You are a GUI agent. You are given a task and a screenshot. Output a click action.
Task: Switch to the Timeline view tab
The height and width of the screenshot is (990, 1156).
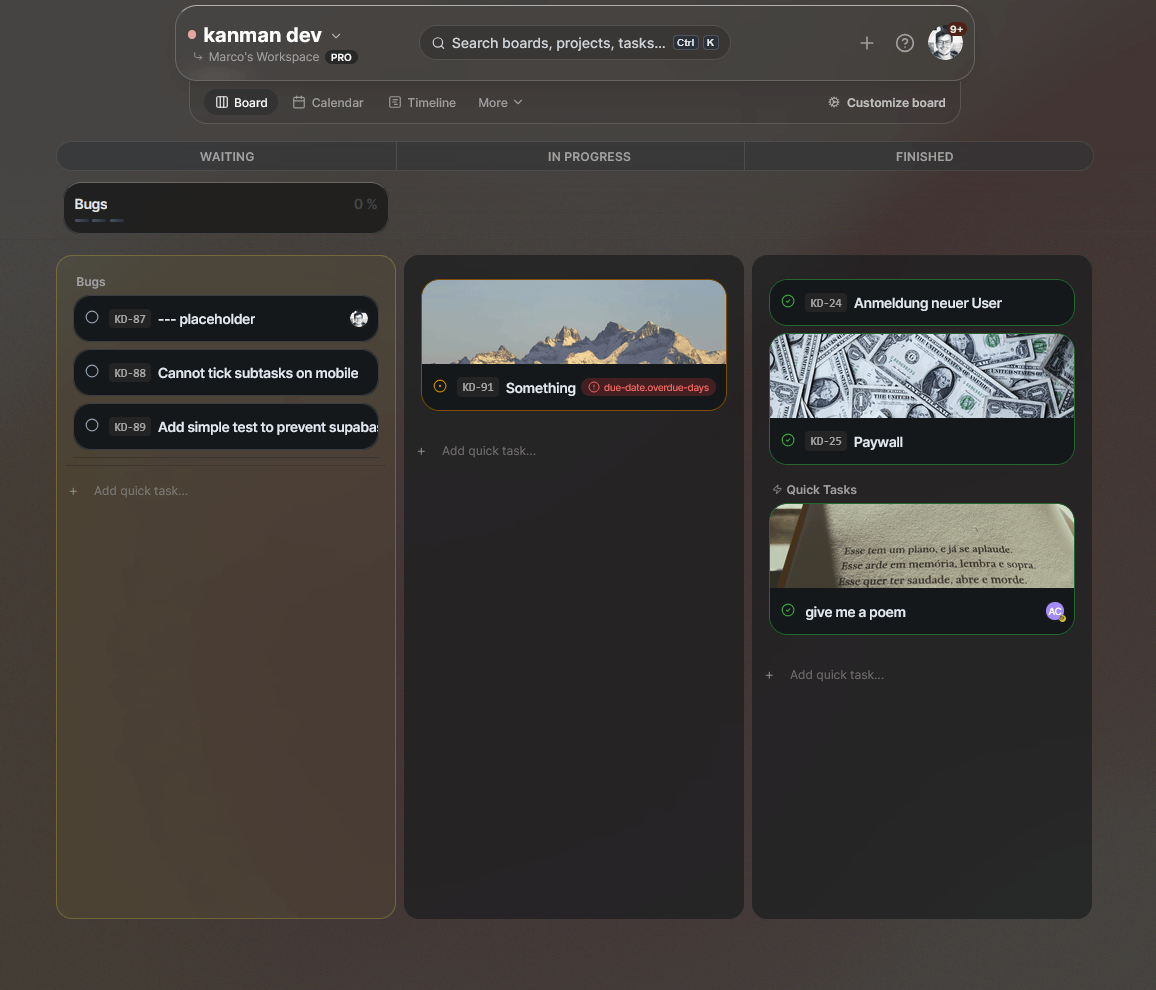tap(422, 103)
